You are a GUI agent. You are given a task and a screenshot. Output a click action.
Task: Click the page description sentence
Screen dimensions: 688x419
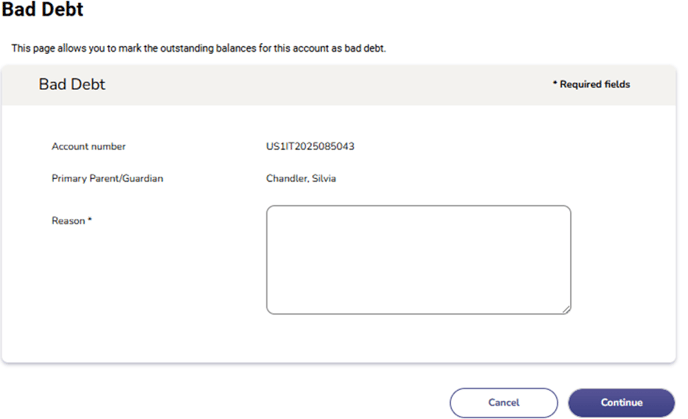pos(198,48)
